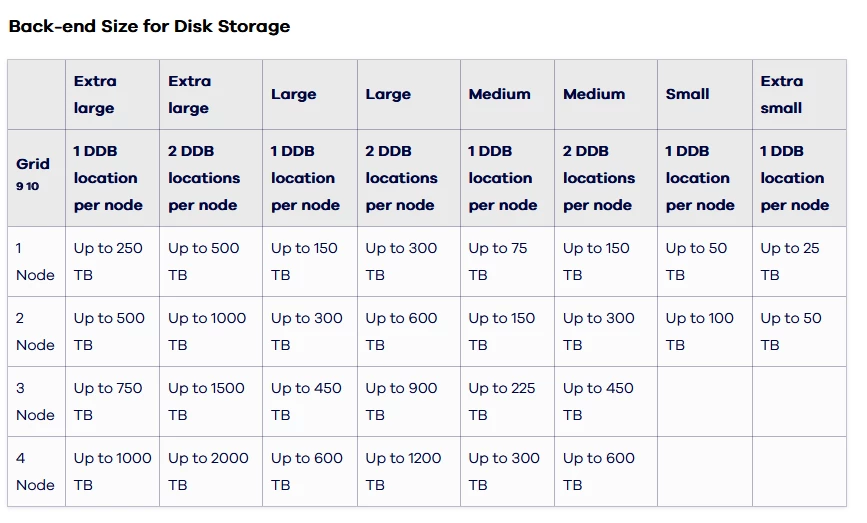Click the 'Up to 75 TB' cell
This screenshot has width=867, height=523.
click(x=507, y=262)
